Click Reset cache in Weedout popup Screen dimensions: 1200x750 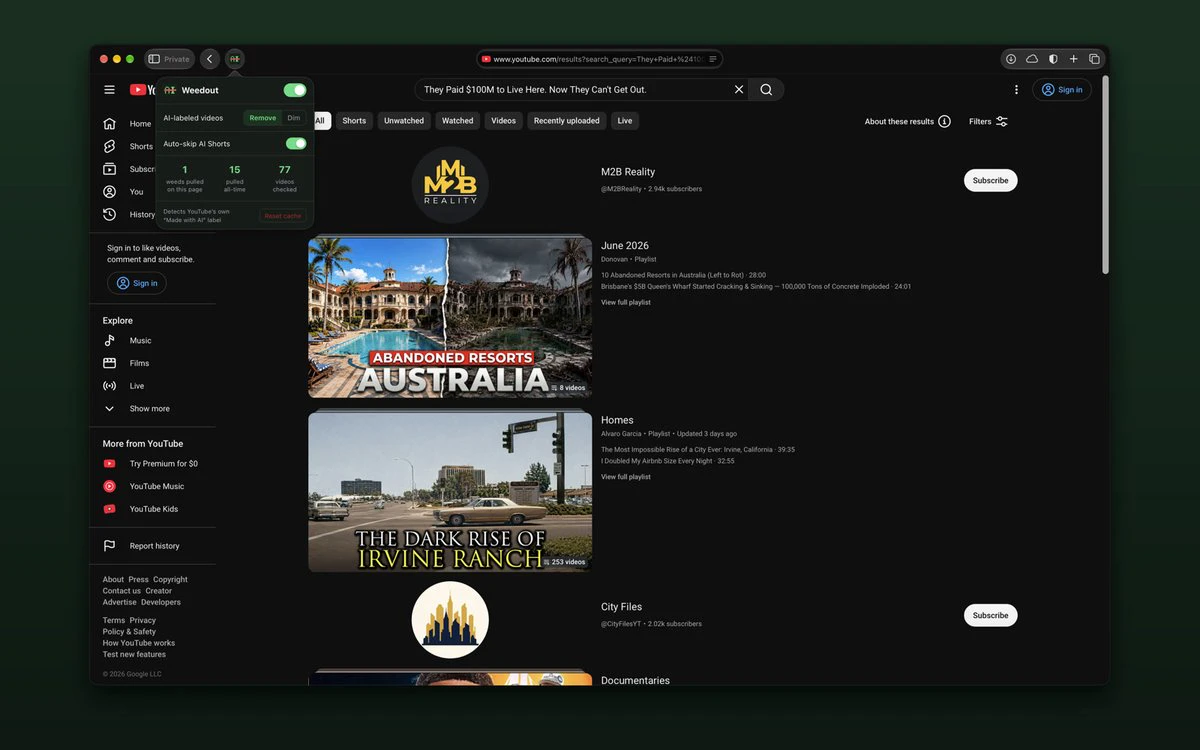(x=283, y=216)
